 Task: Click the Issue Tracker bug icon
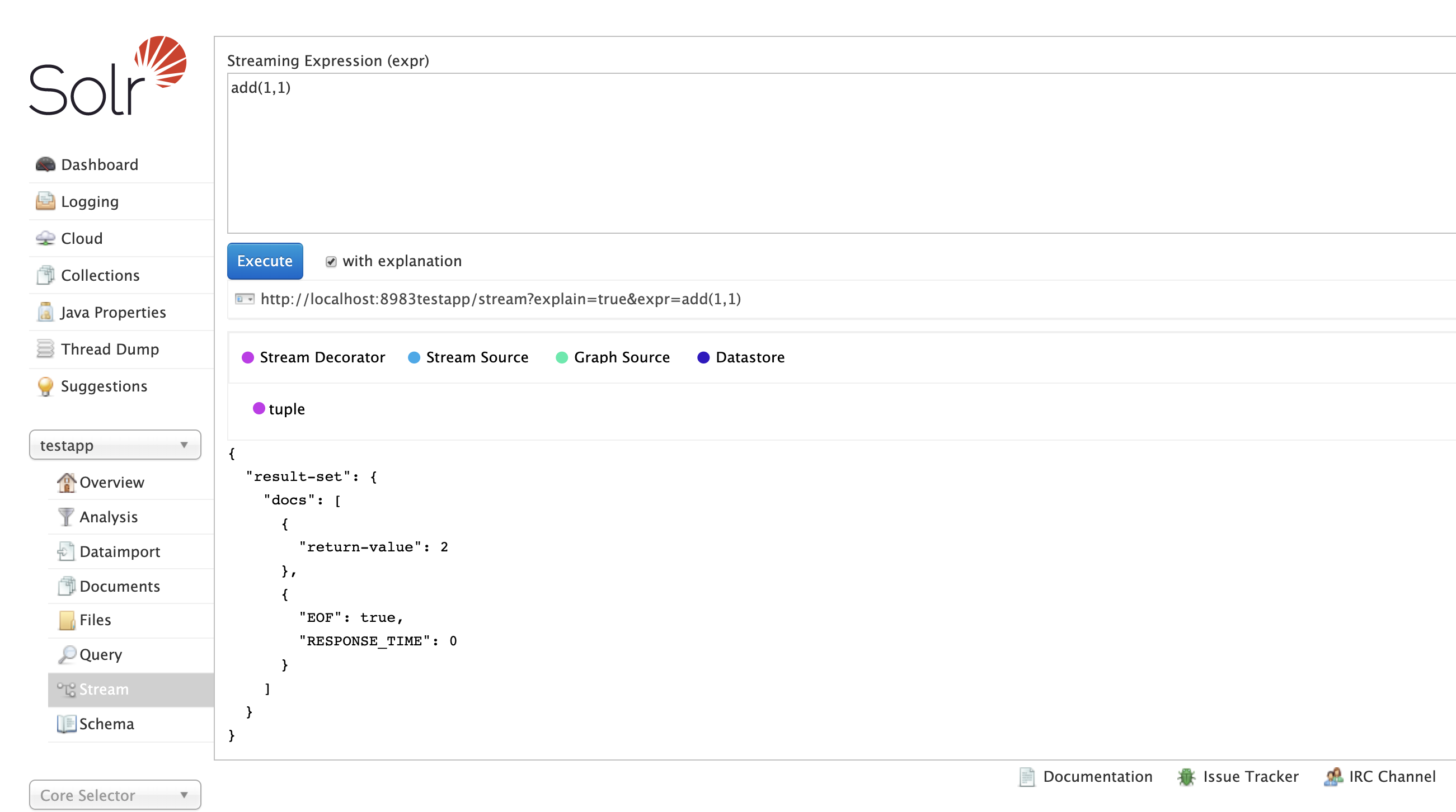click(1186, 777)
